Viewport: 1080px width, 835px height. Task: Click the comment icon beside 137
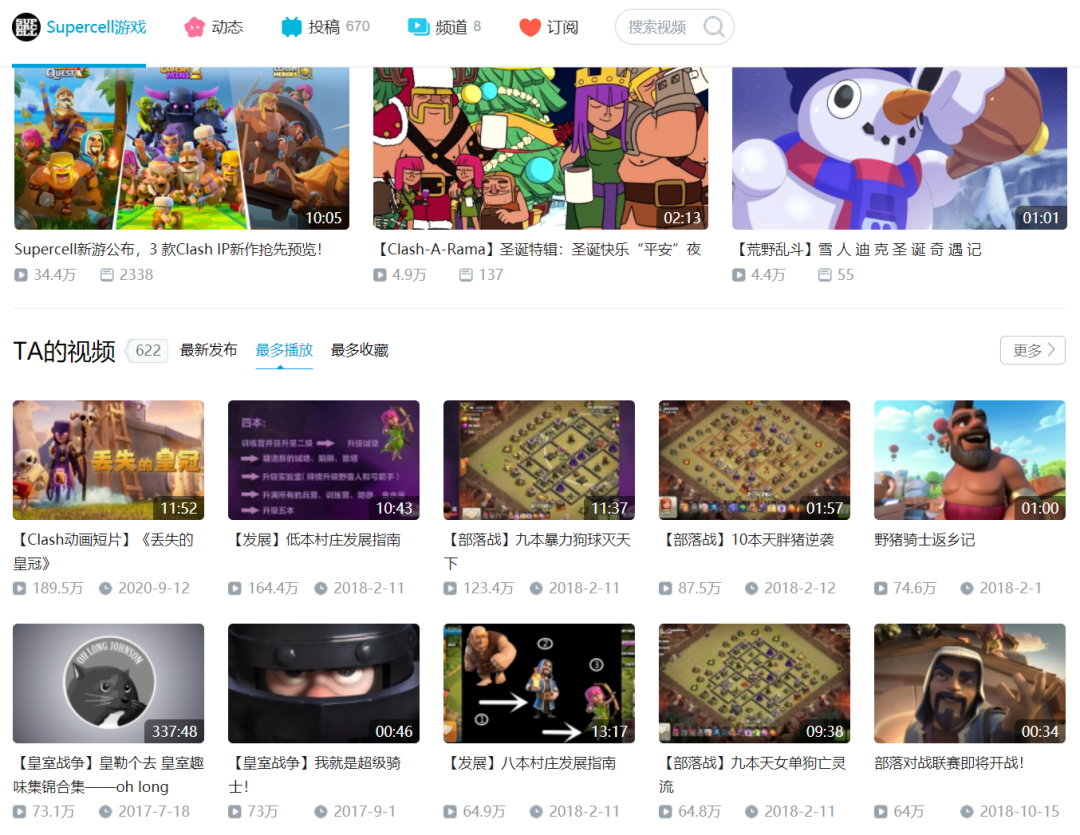pyautogui.click(x=466, y=275)
